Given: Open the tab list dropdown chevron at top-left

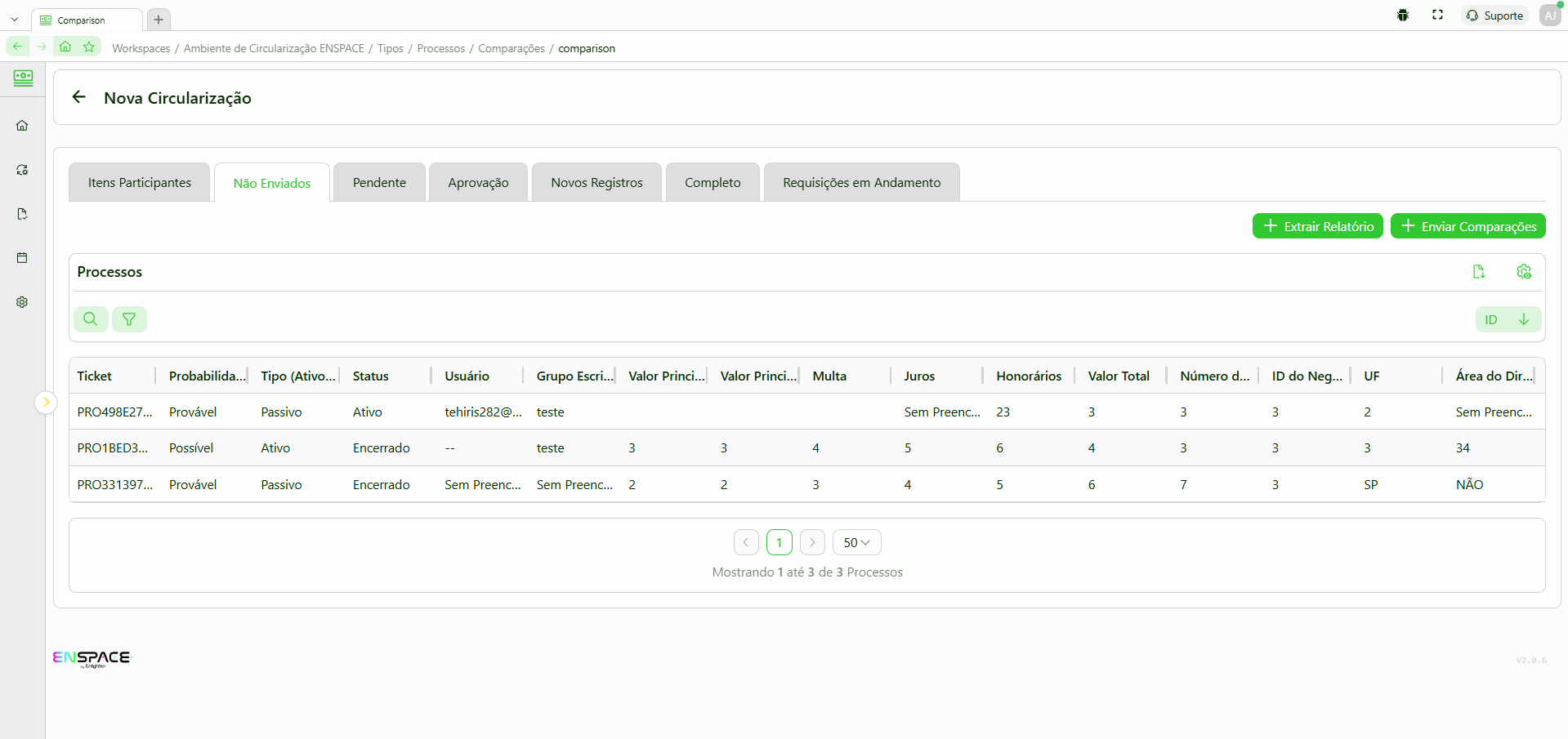Looking at the screenshot, I should click(15, 20).
